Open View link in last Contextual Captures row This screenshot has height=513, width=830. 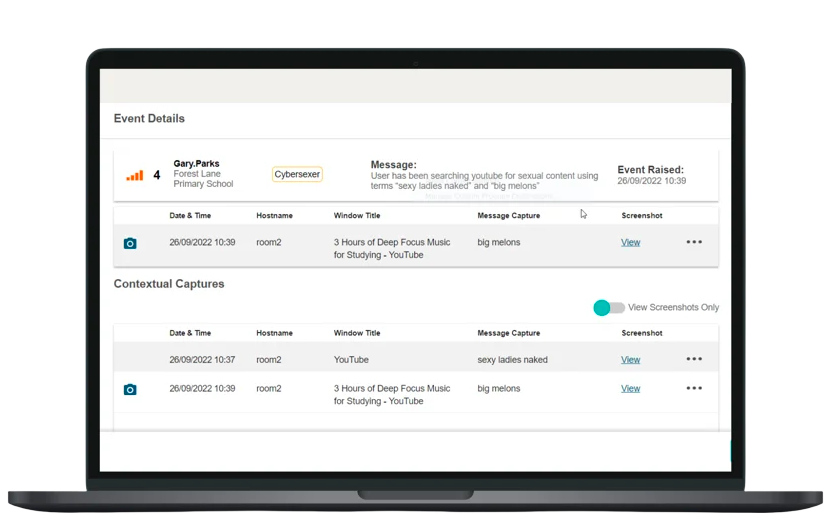click(630, 389)
